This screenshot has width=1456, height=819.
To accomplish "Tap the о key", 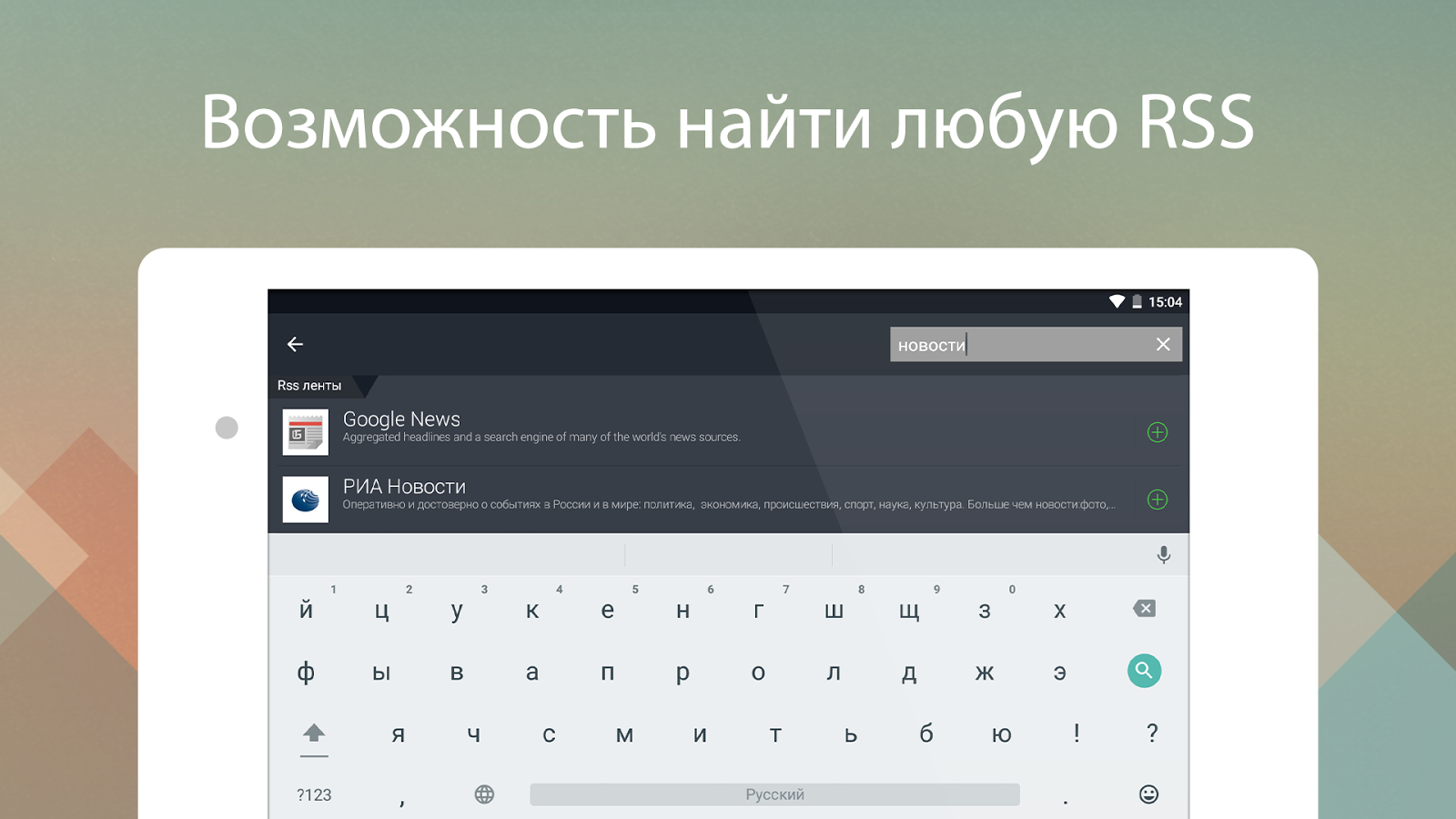I will point(758,672).
